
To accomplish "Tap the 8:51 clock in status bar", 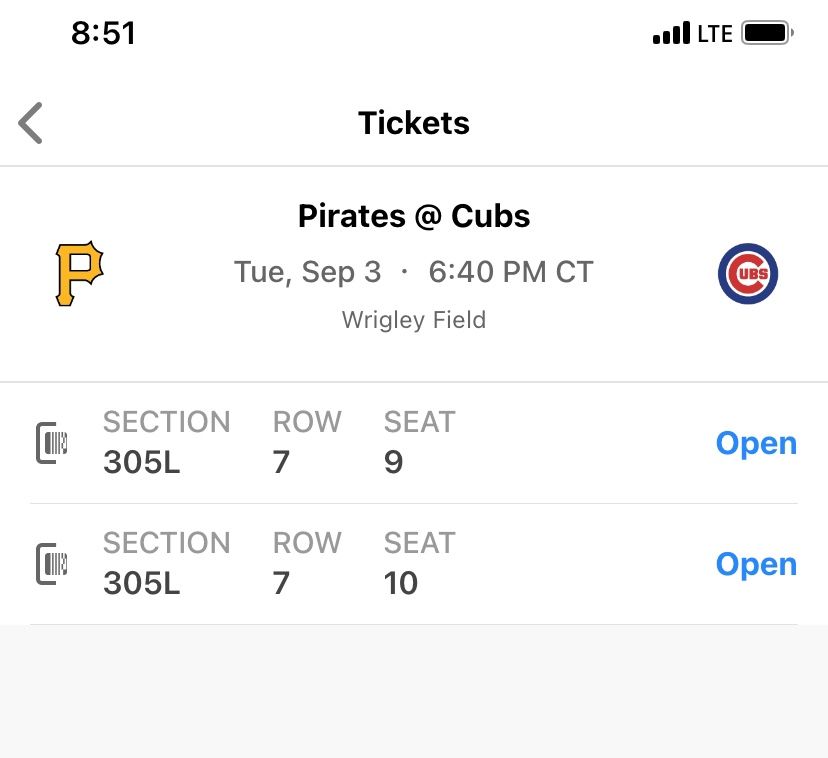I will tap(103, 34).
